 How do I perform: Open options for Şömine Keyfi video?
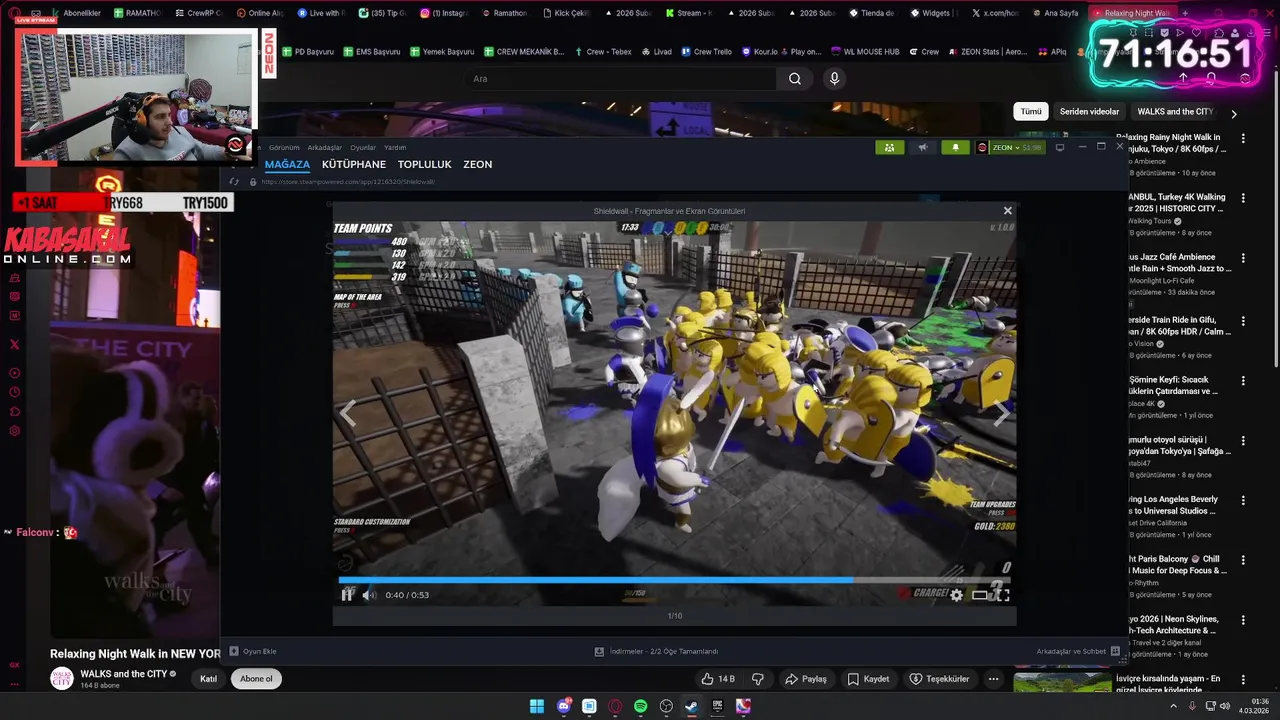[x=1243, y=381]
